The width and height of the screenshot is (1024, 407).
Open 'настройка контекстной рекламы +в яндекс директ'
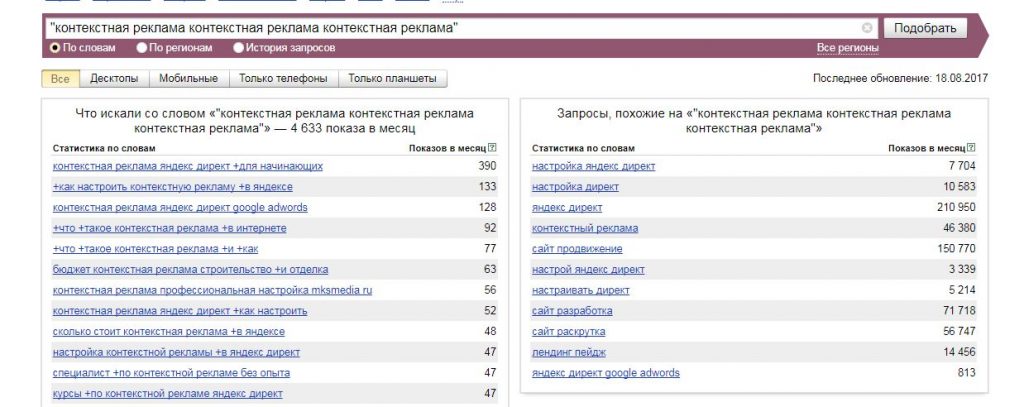(176, 353)
